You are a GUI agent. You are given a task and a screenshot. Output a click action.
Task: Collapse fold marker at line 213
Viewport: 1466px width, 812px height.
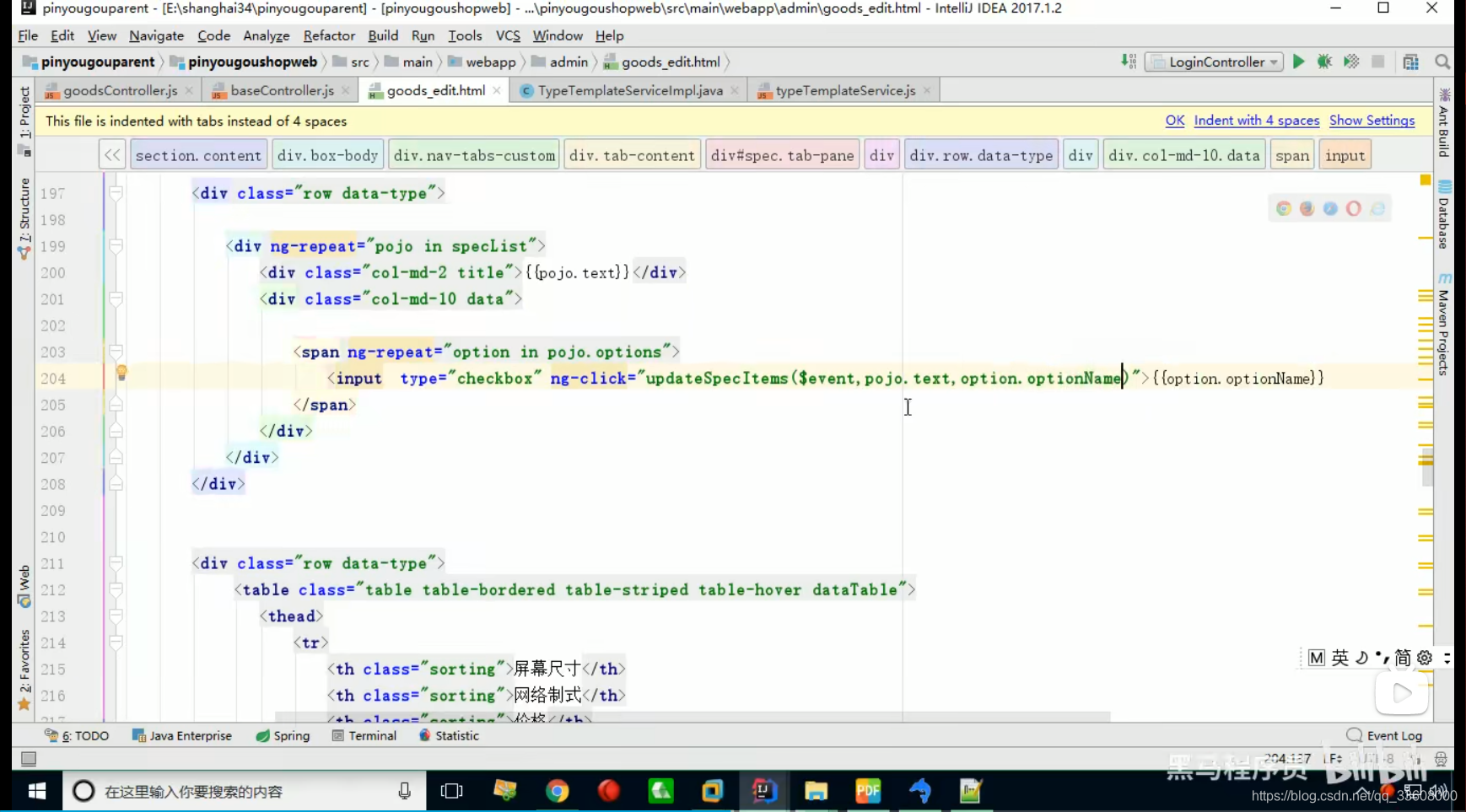(116, 616)
